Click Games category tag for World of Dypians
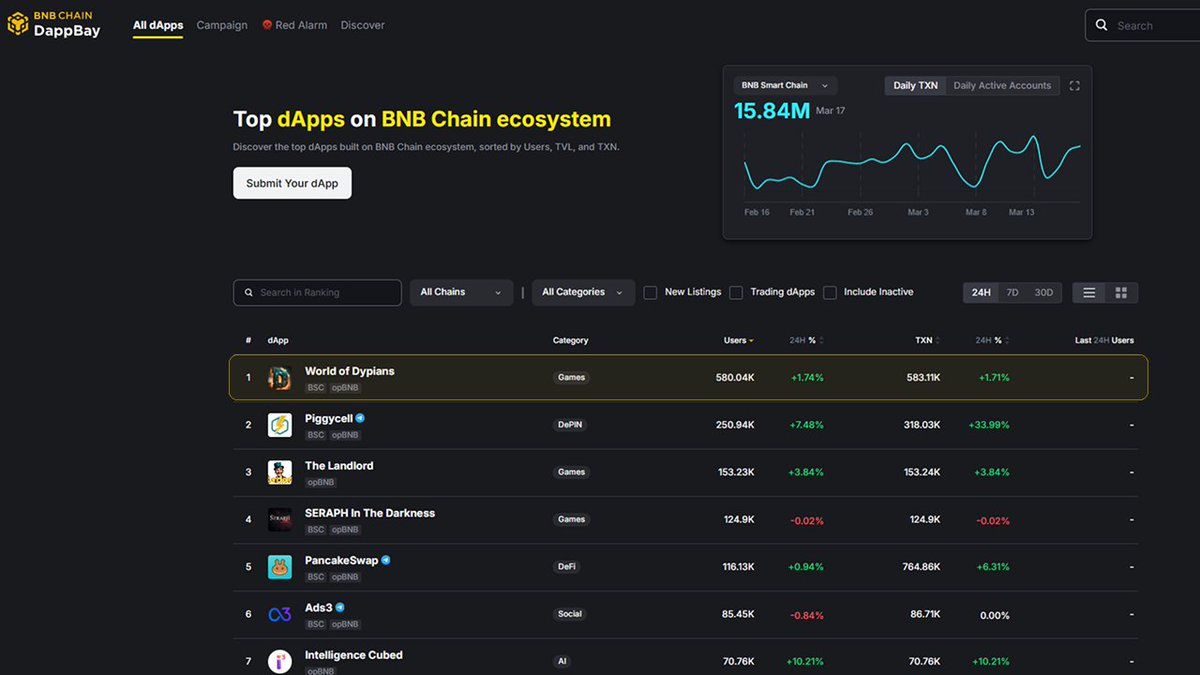Screen dimensions: 1200x675 click(x=572, y=378)
